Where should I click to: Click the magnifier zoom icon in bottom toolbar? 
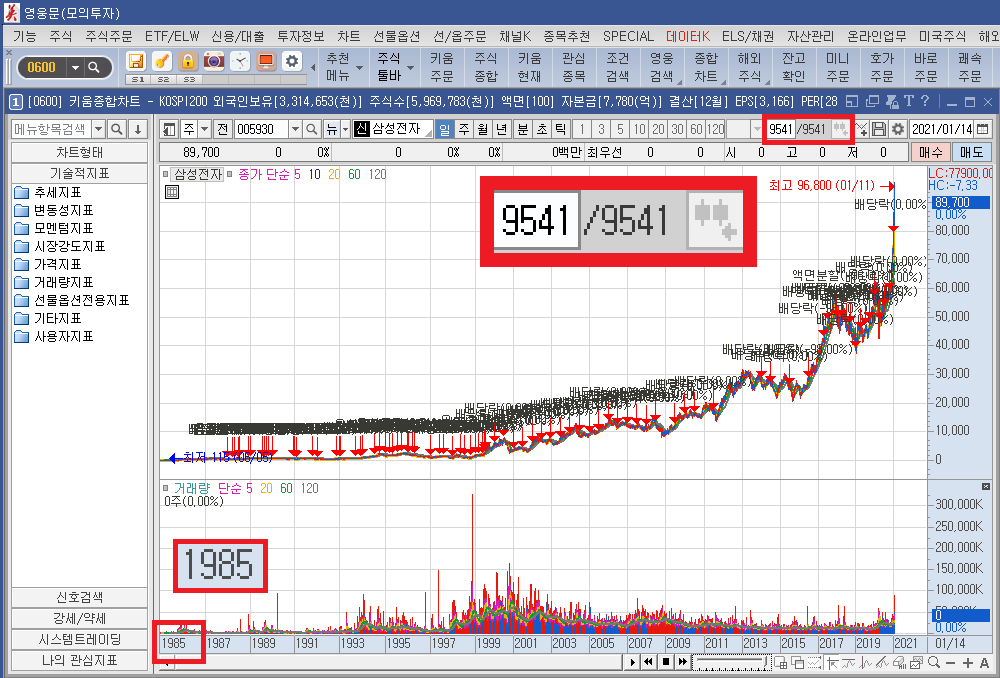pyautogui.click(x=934, y=663)
